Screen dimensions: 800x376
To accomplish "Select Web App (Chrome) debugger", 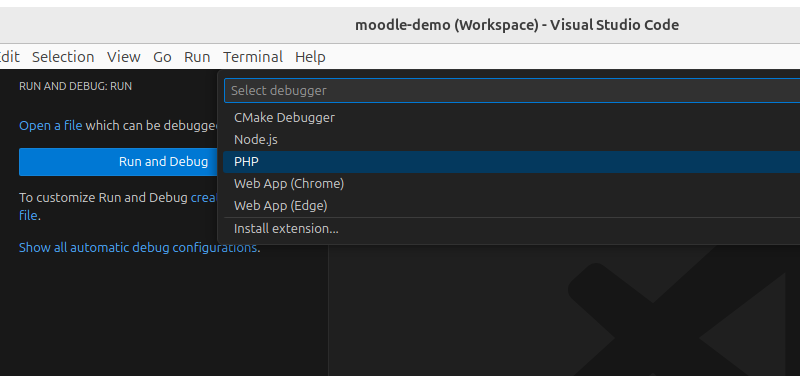I will 511,184.
